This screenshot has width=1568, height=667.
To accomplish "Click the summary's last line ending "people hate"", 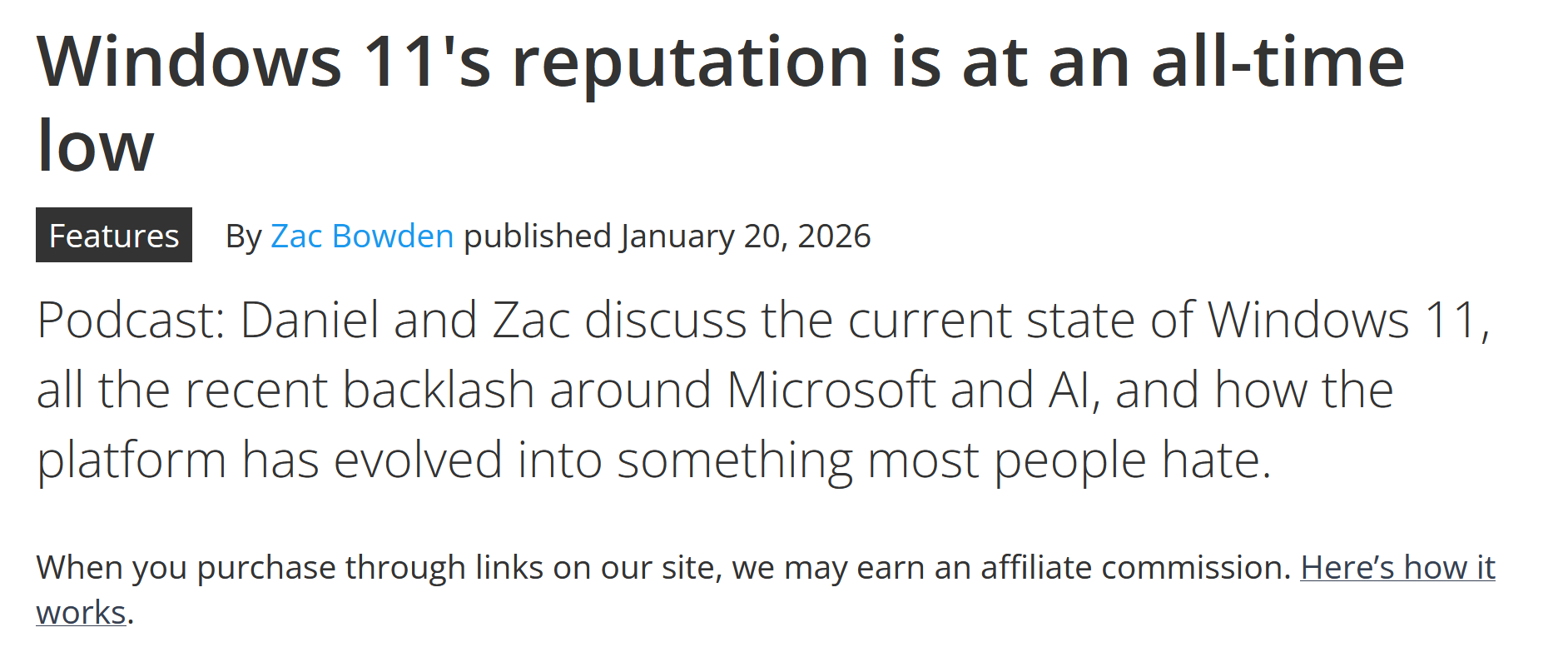I will pyautogui.click(x=653, y=460).
